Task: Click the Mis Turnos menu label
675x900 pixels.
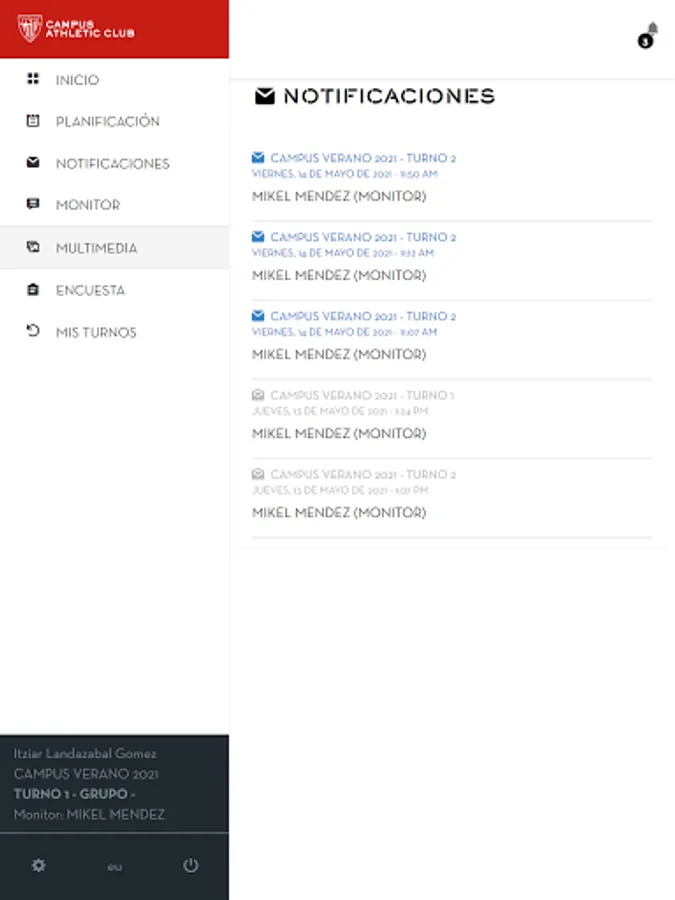Action: tap(96, 332)
